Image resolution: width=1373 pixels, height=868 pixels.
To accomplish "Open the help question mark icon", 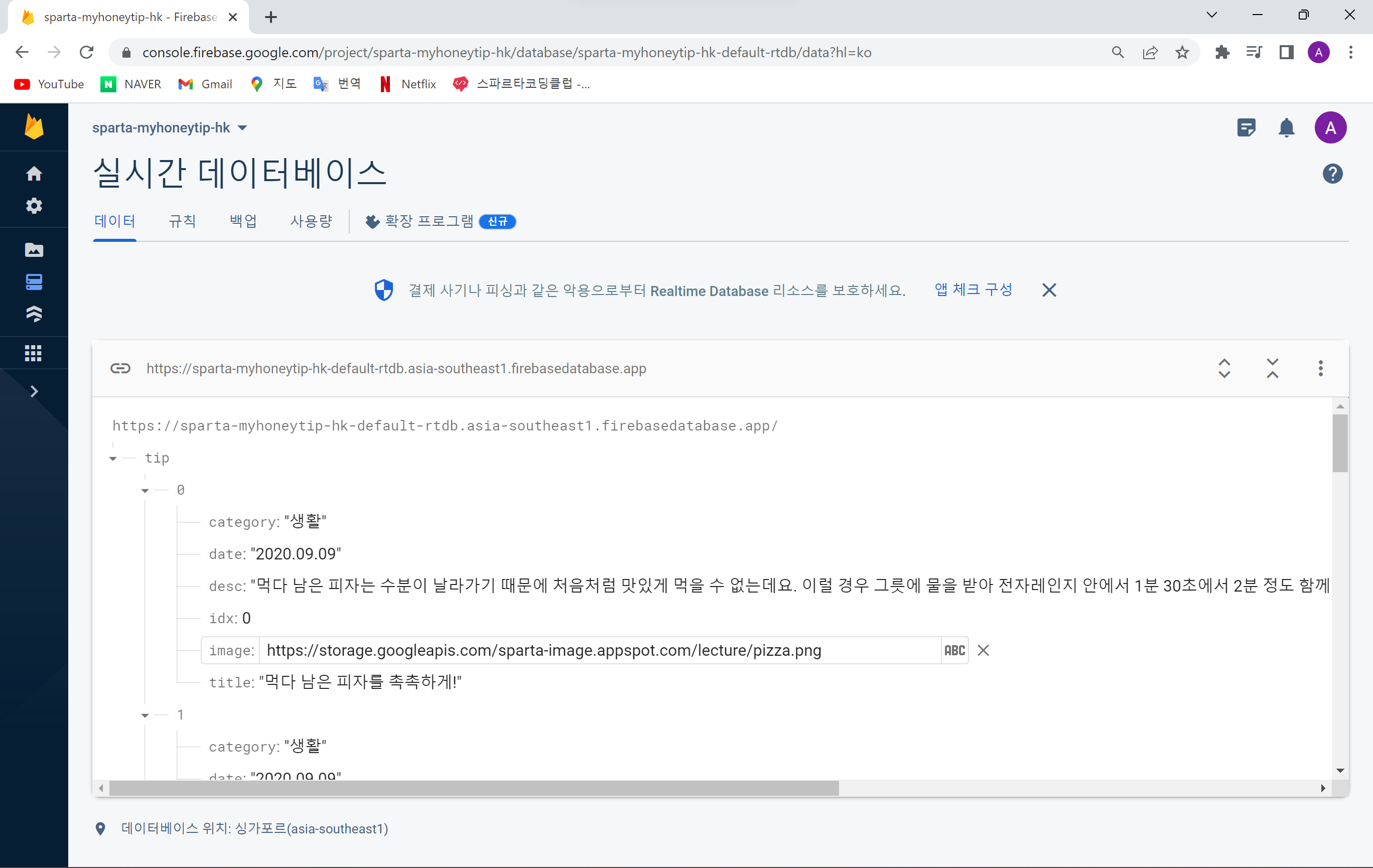I will 1332,174.
